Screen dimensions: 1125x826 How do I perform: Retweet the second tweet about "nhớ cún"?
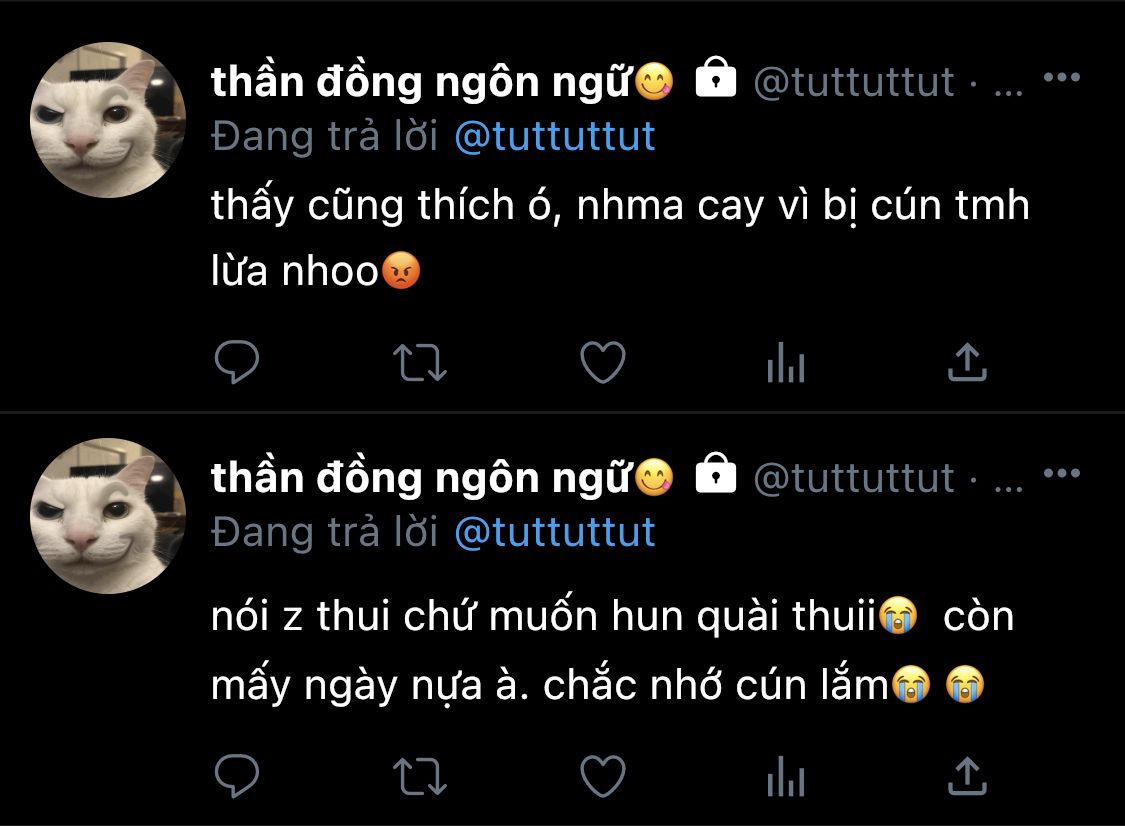pyautogui.click(x=420, y=776)
